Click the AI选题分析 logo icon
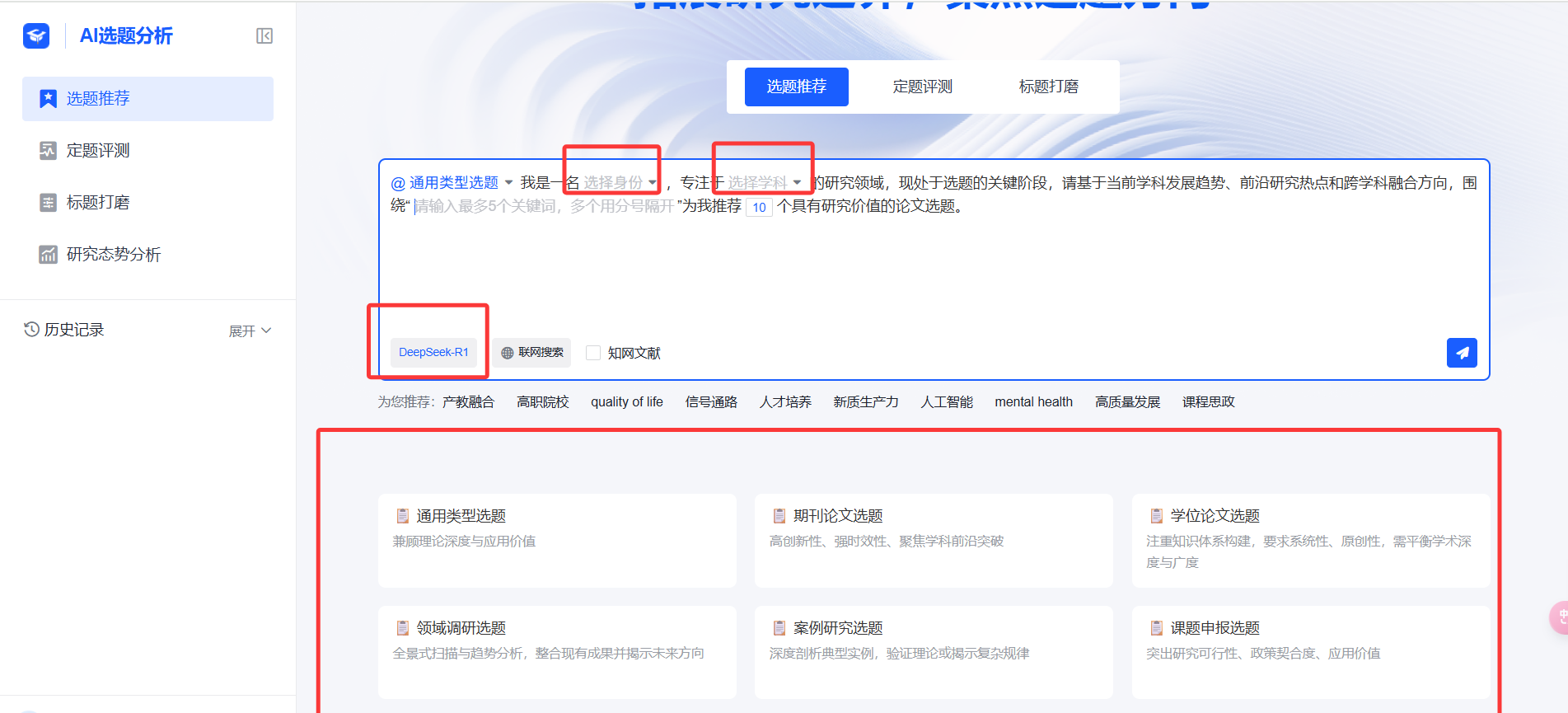 36,35
